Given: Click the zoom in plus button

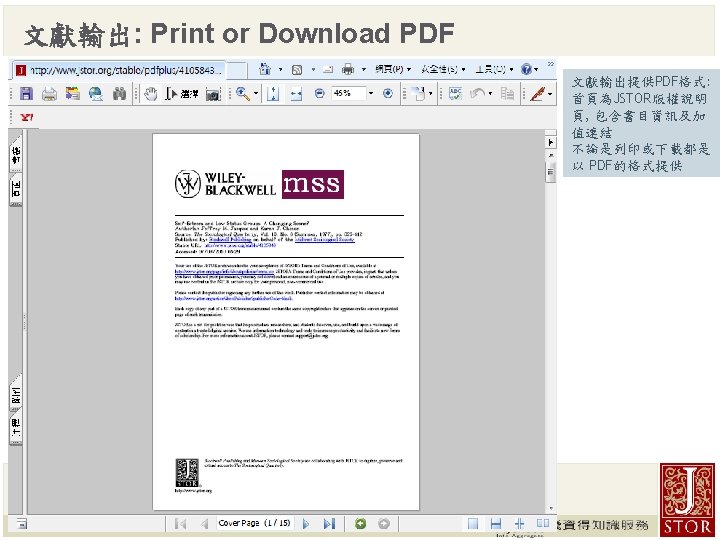Looking at the screenshot, I should coord(388,94).
